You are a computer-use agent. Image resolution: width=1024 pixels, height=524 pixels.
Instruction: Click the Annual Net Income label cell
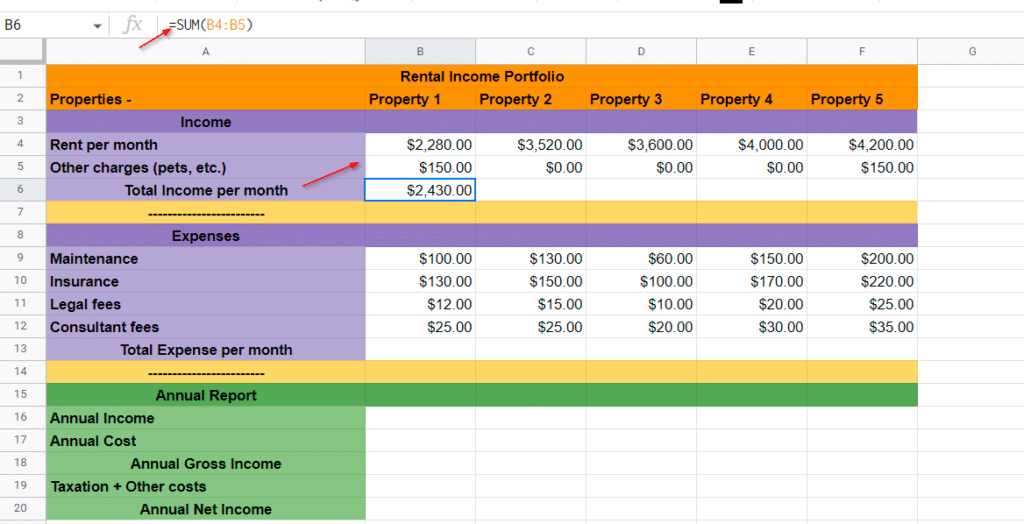coord(205,509)
